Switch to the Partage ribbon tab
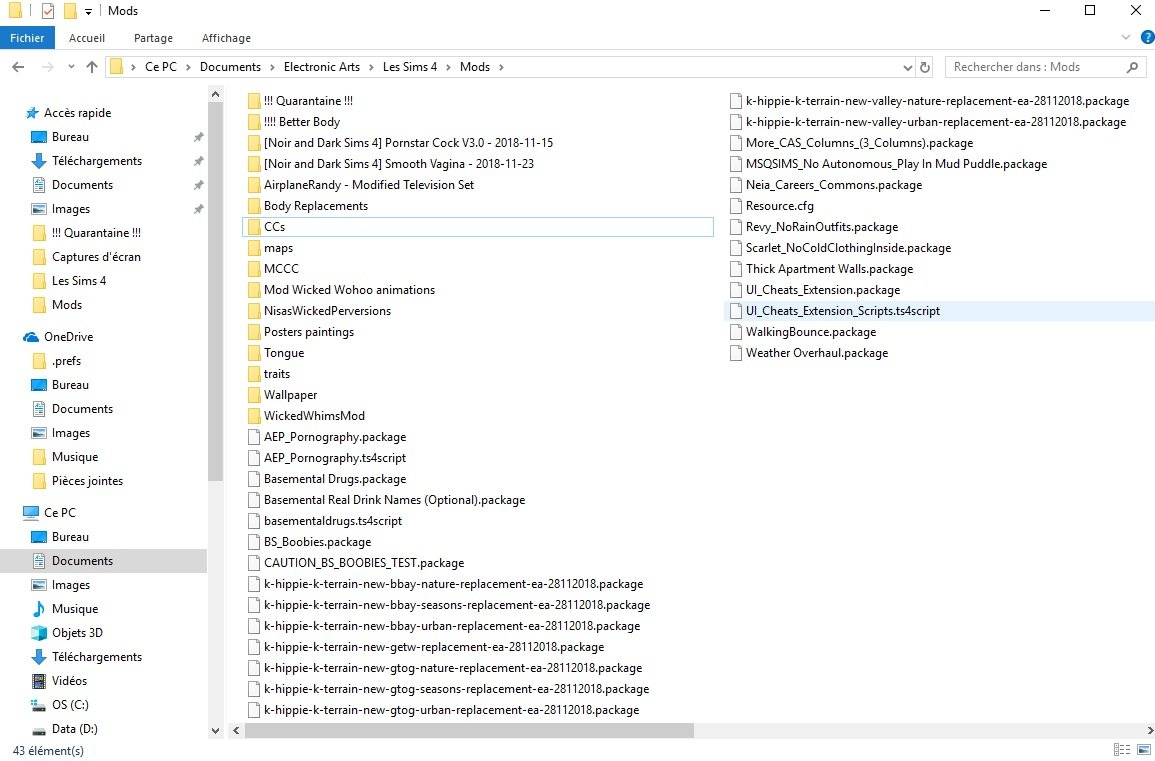This screenshot has height=761, width=1155. [153, 38]
